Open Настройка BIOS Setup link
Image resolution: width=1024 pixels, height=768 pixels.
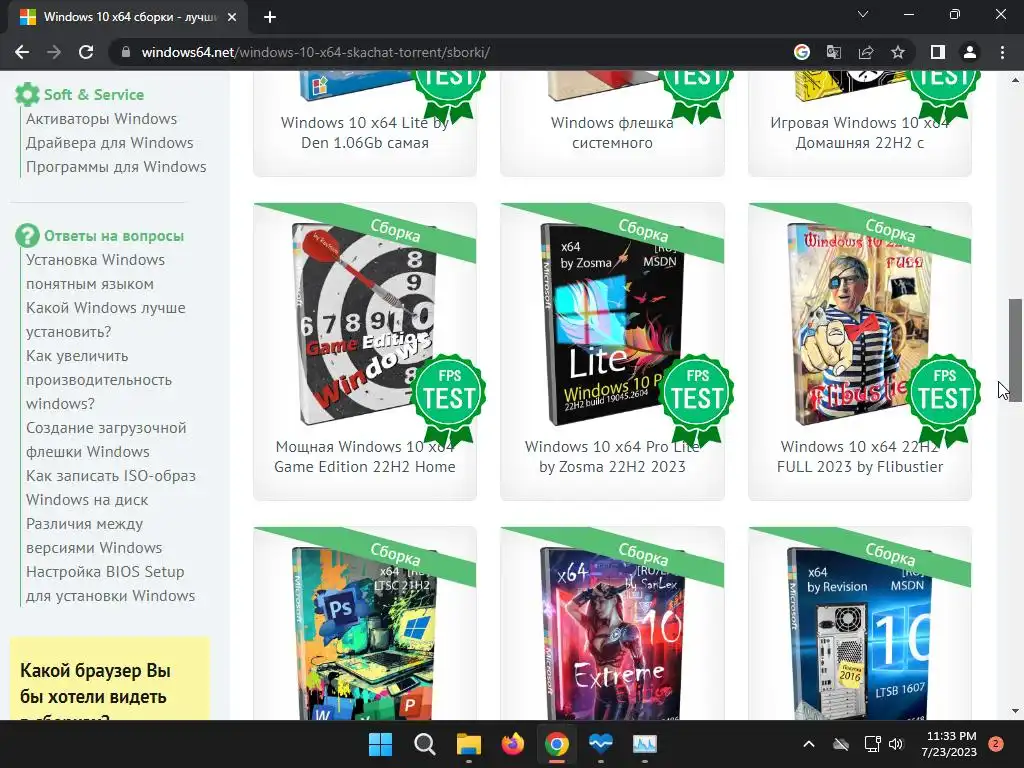[110, 583]
